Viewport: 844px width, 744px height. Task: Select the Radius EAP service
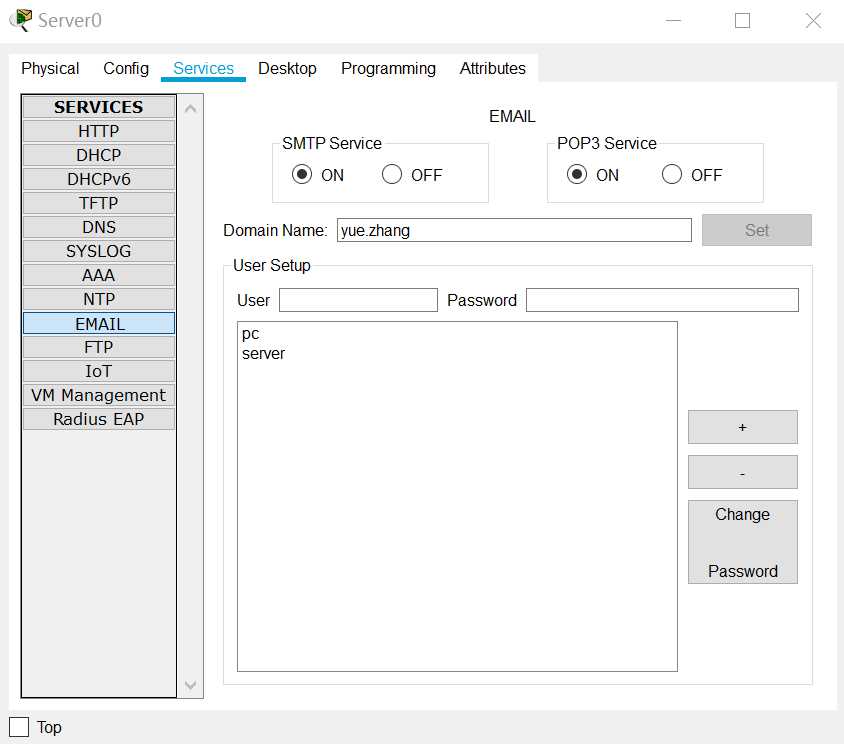99,419
